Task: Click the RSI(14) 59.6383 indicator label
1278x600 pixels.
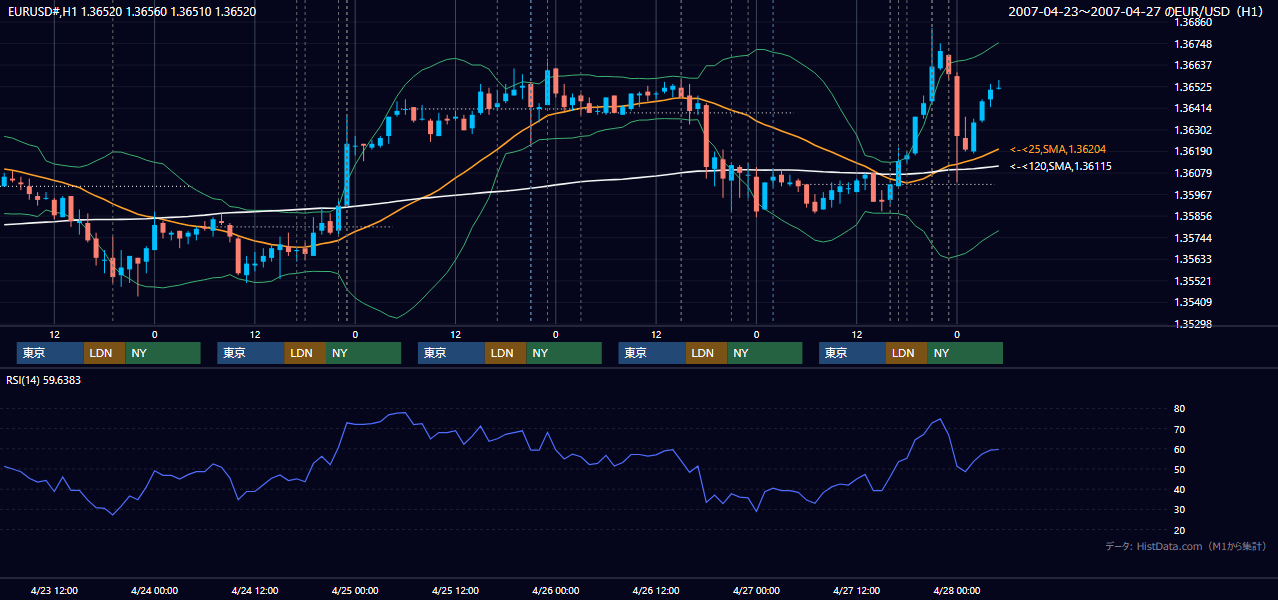Action: pos(44,380)
